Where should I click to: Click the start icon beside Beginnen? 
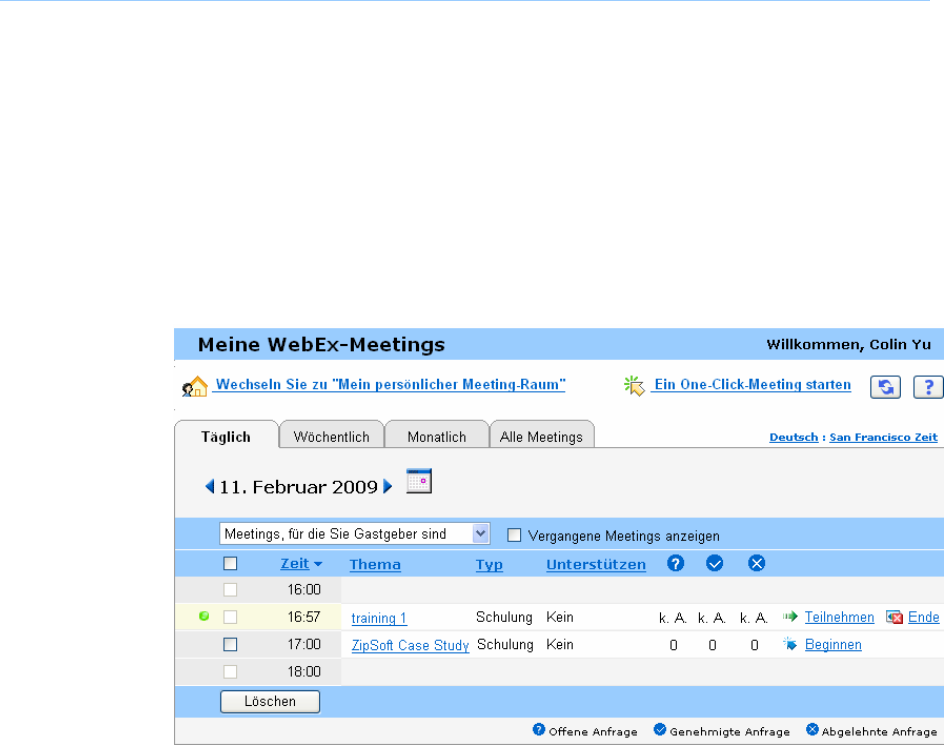pos(790,644)
